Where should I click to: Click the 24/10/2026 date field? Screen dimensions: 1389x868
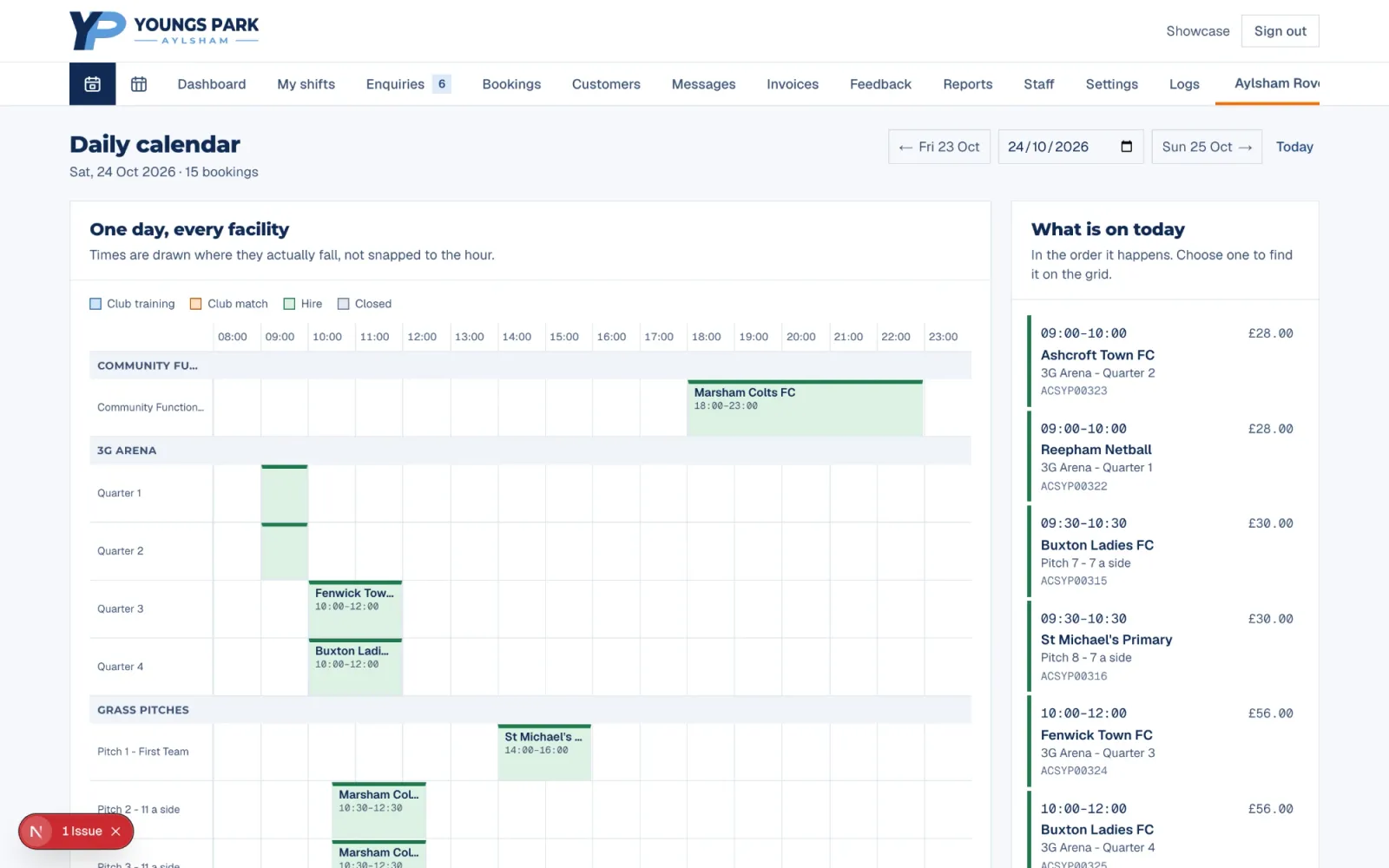click(x=1070, y=147)
